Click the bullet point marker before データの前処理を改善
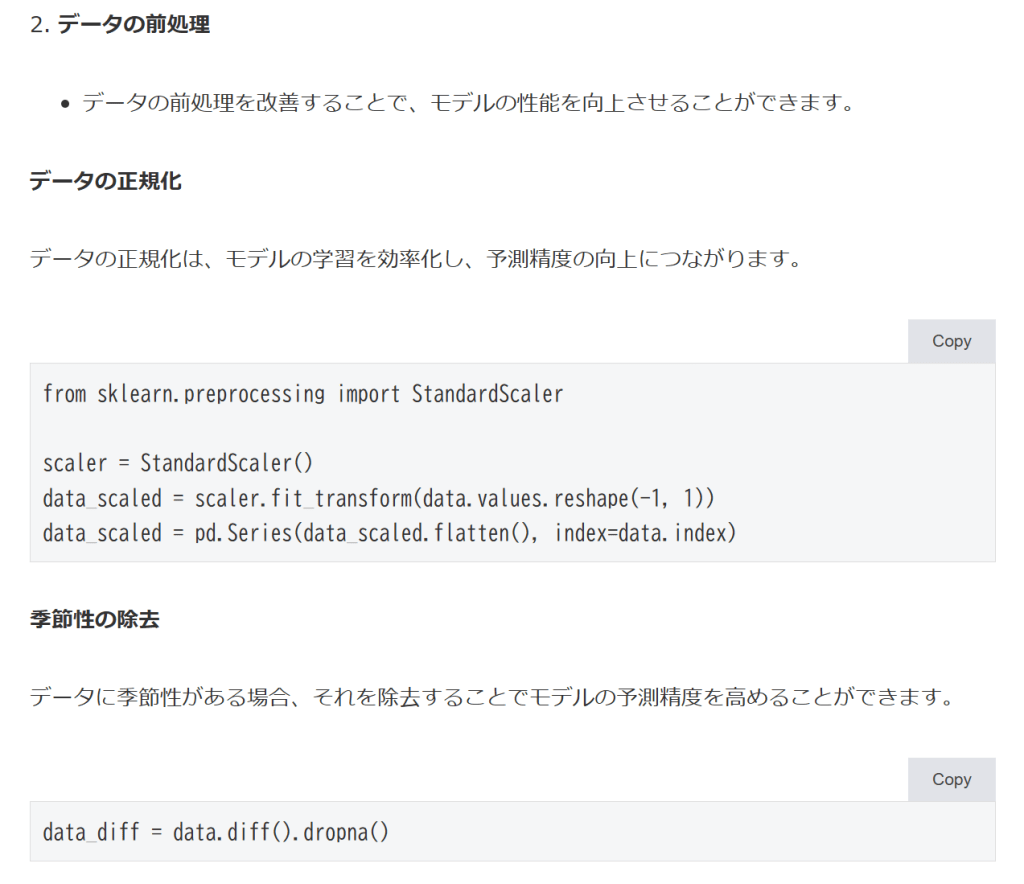The image size is (1024, 884). 65,103
